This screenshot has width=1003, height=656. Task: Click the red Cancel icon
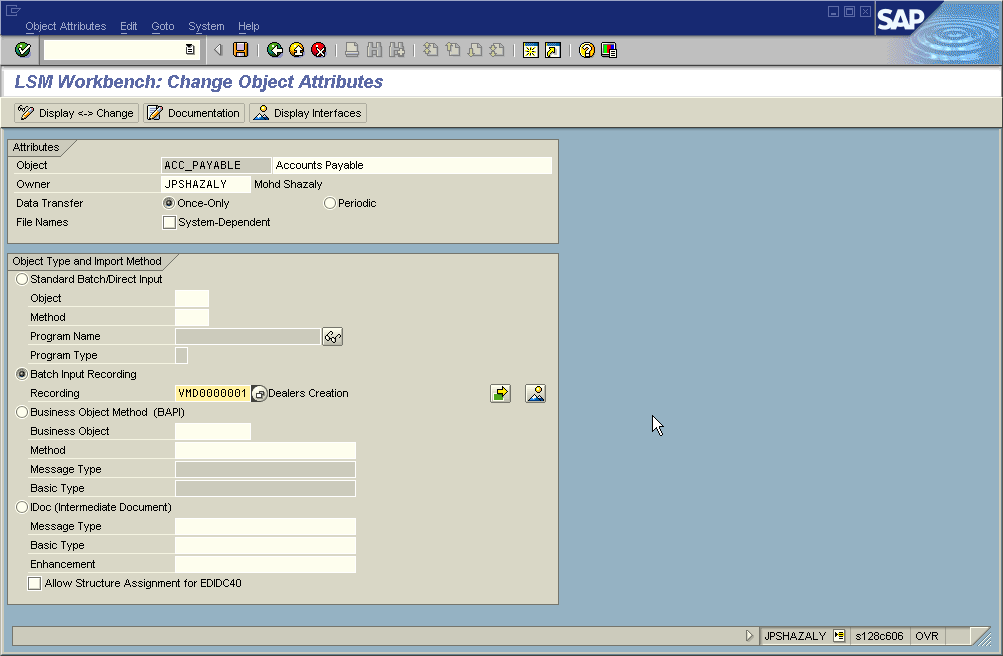coord(318,48)
